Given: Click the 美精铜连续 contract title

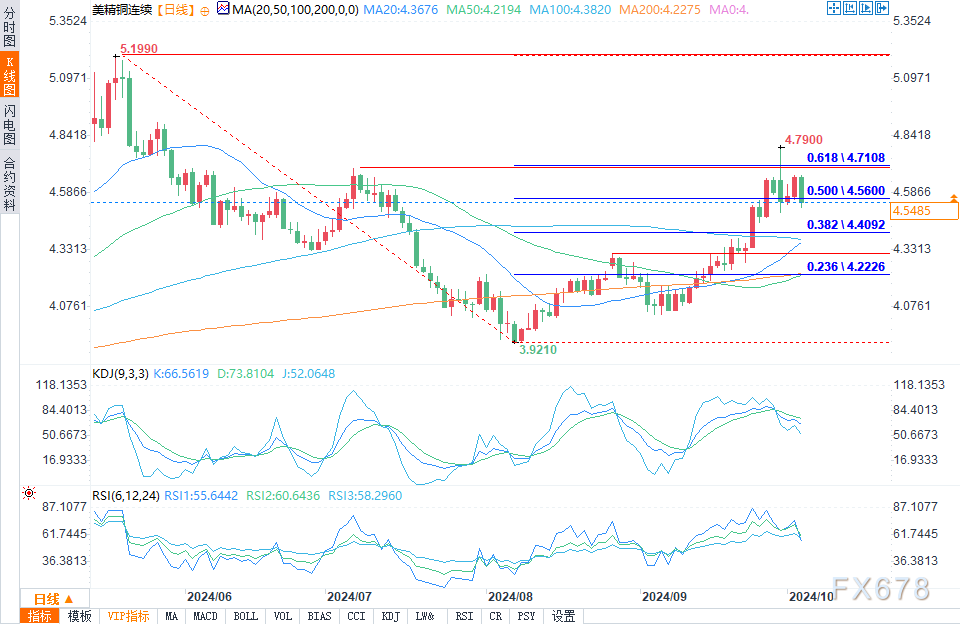Looking at the screenshot, I should [122, 10].
